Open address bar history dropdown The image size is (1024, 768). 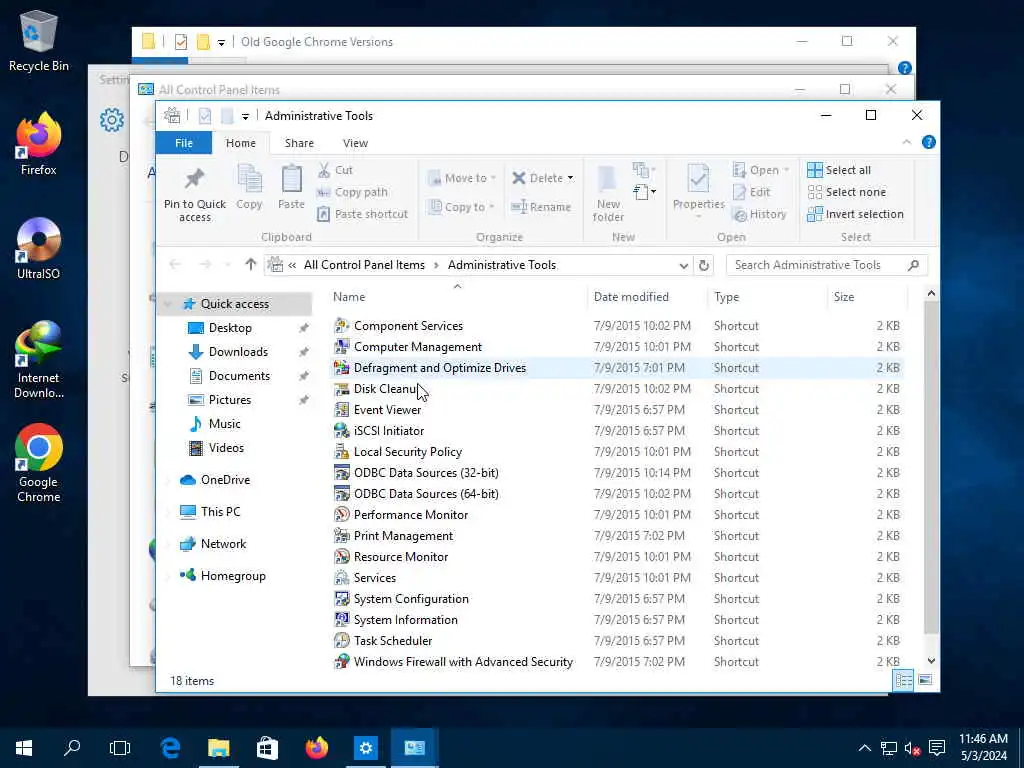[683, 265]
